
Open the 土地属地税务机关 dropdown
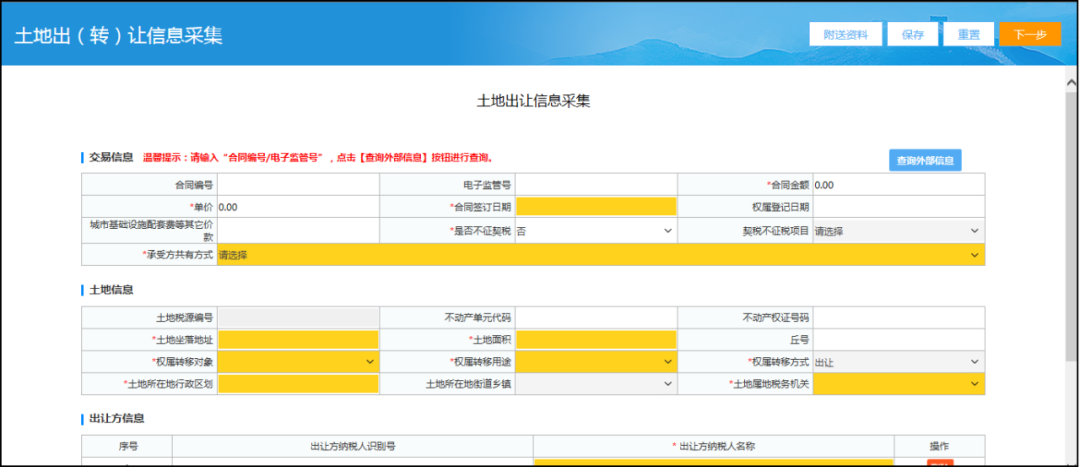click(x=897, y=383)
